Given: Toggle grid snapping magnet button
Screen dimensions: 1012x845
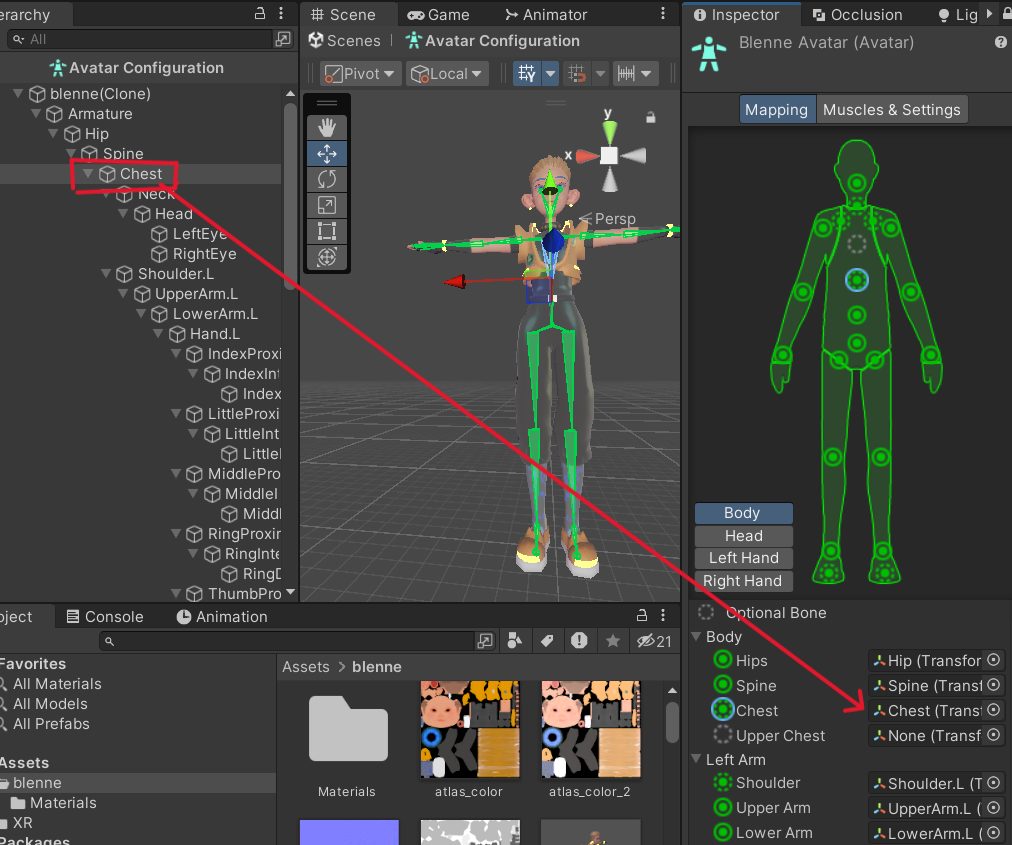Looking at the screenshot, I should [576, 74].
